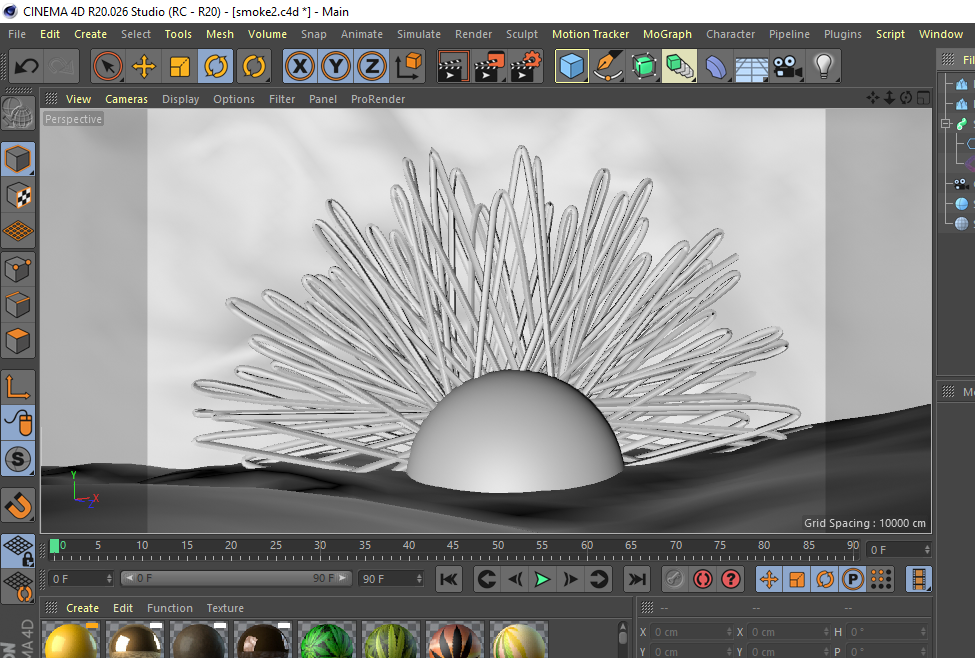Toggle the Tweak mouse mode icon
Viewport: 975px width, 658px height.
tap(18, 423)
